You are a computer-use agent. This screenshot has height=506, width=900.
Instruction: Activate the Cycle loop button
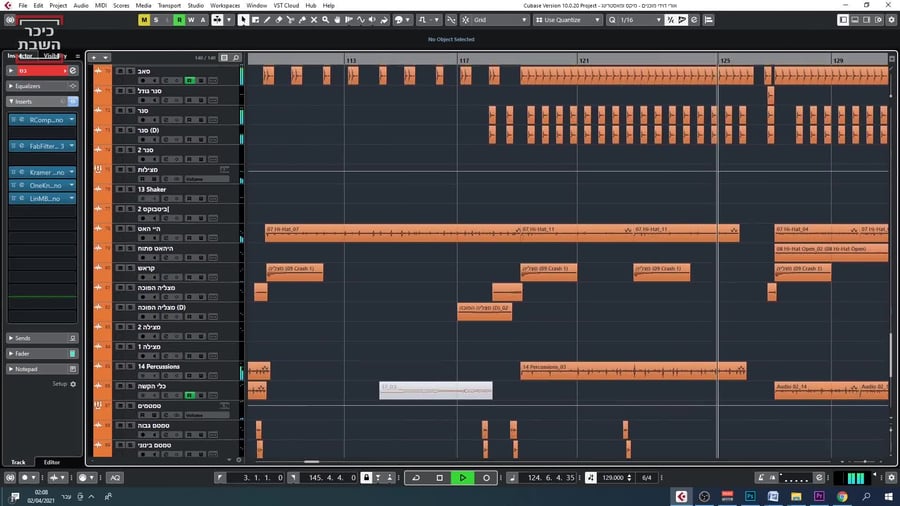coord(415,478)
